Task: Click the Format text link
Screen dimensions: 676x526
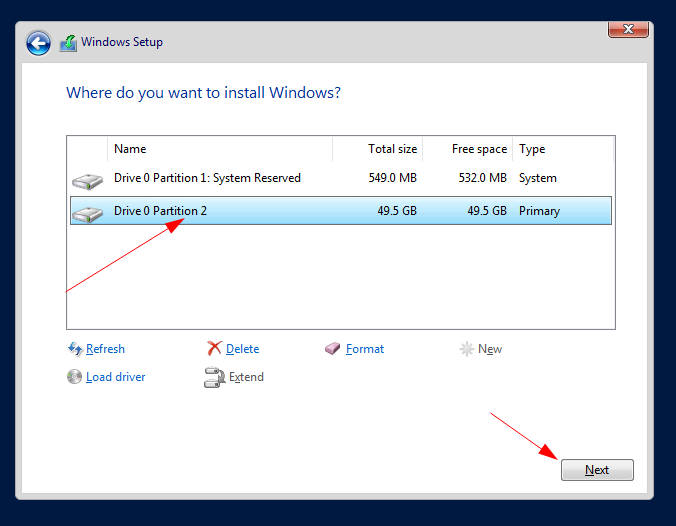Action: pyautogui.click(x=365, y=349)
